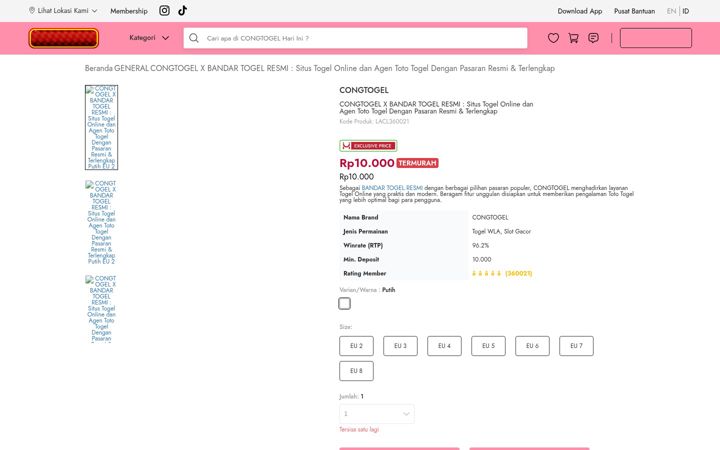720x450 pixels.
Task: Click the Beranda breadcrumb
Action: pos(98,68)
